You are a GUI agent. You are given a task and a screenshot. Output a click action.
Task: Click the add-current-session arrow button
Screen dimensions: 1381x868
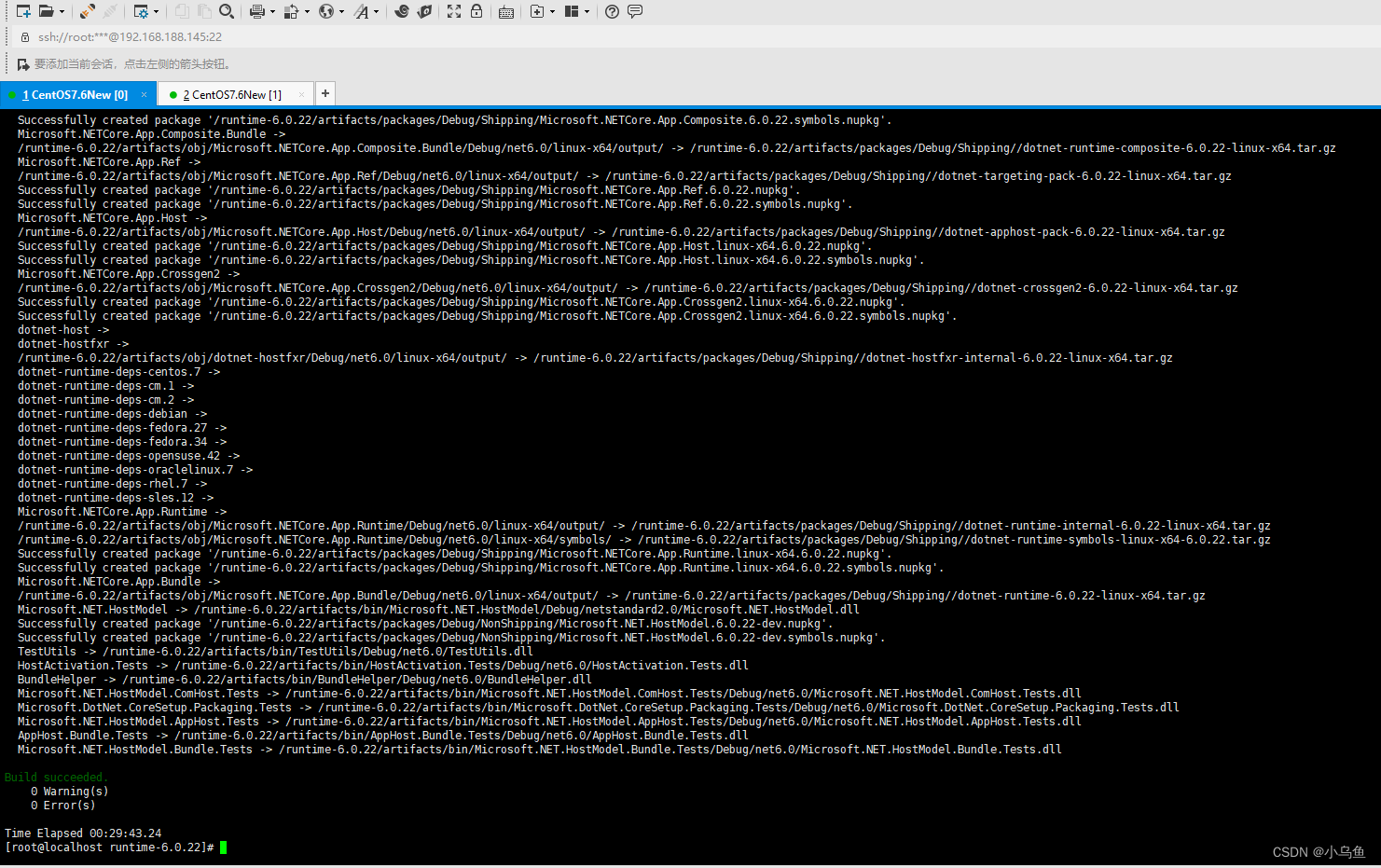pyautogui.click(x=23, y=64)
